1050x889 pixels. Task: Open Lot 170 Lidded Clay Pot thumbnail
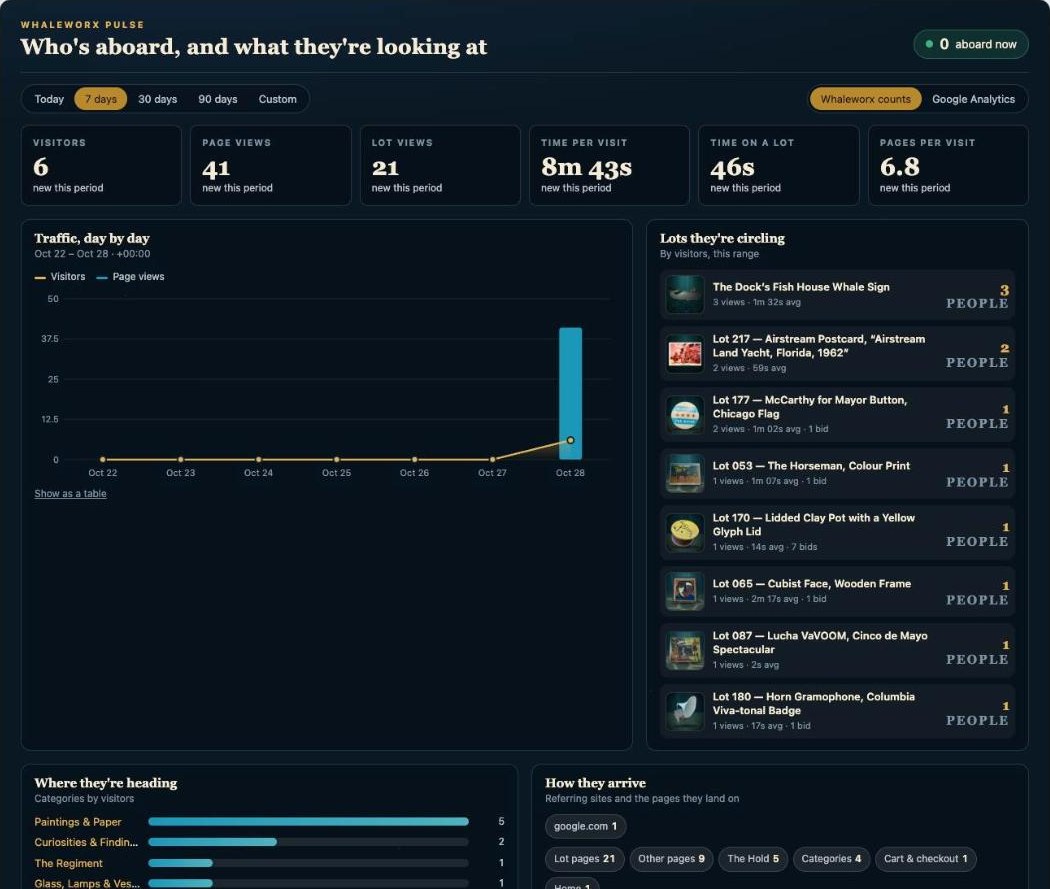click(x=685, y=533)
